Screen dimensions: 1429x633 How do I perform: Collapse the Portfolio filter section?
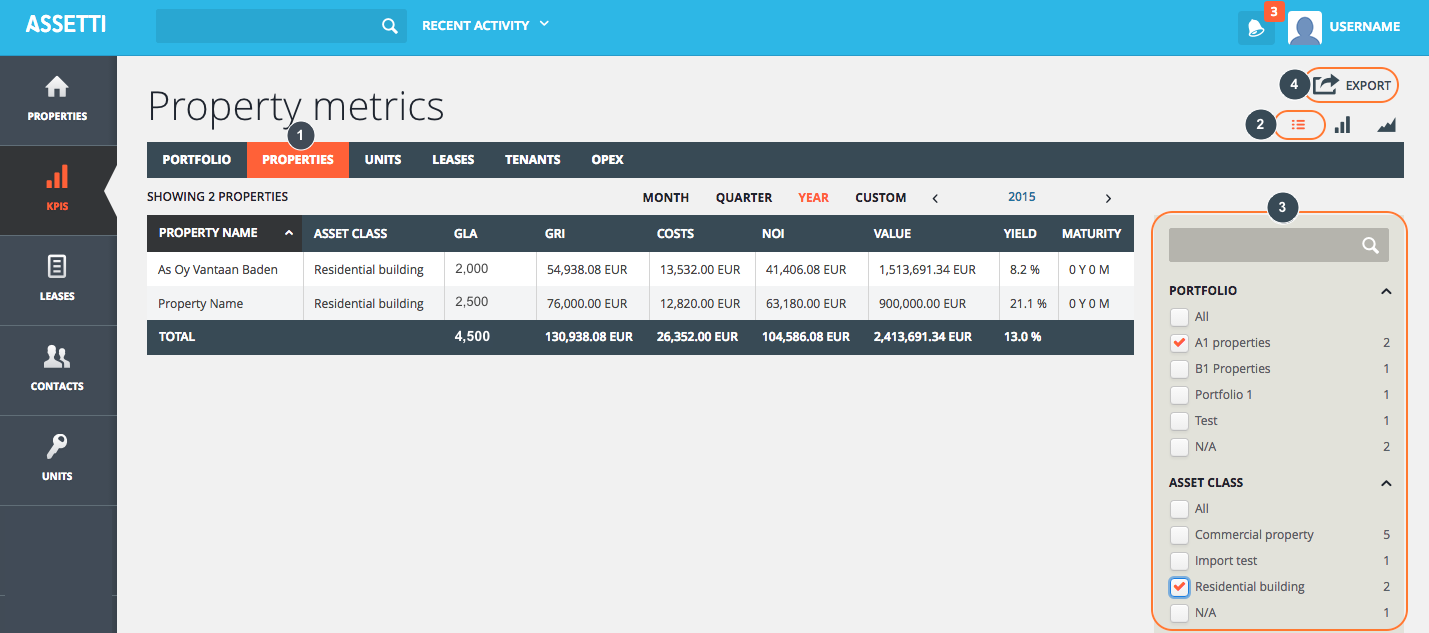click(1386, 291)
